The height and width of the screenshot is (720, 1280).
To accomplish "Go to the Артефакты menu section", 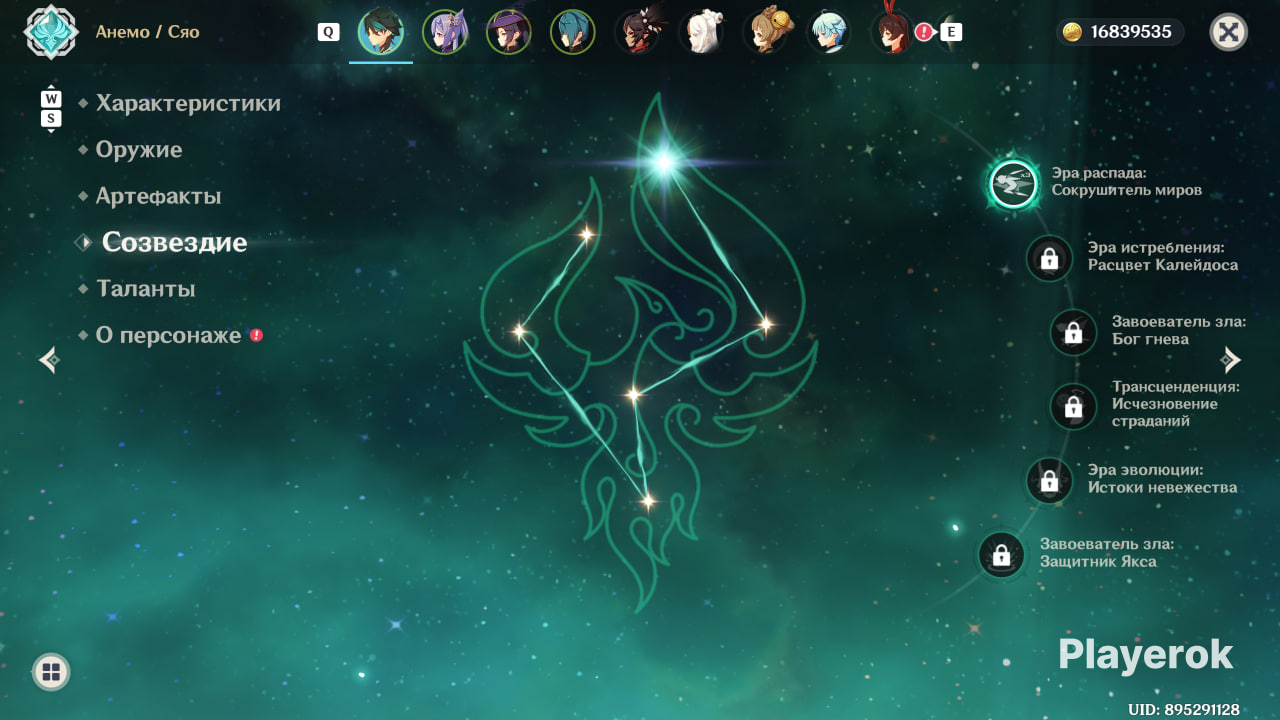I will 158,196.
